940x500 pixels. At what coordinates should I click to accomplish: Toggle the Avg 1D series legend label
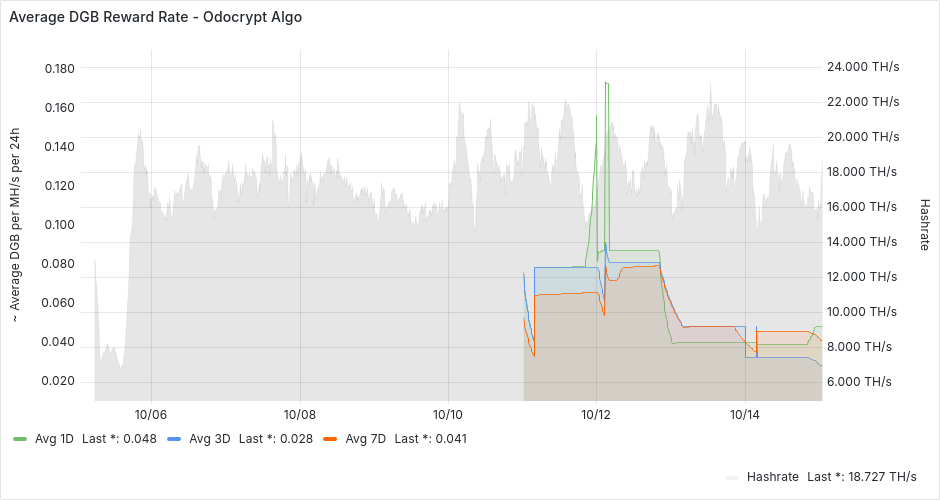pos(53,439)
